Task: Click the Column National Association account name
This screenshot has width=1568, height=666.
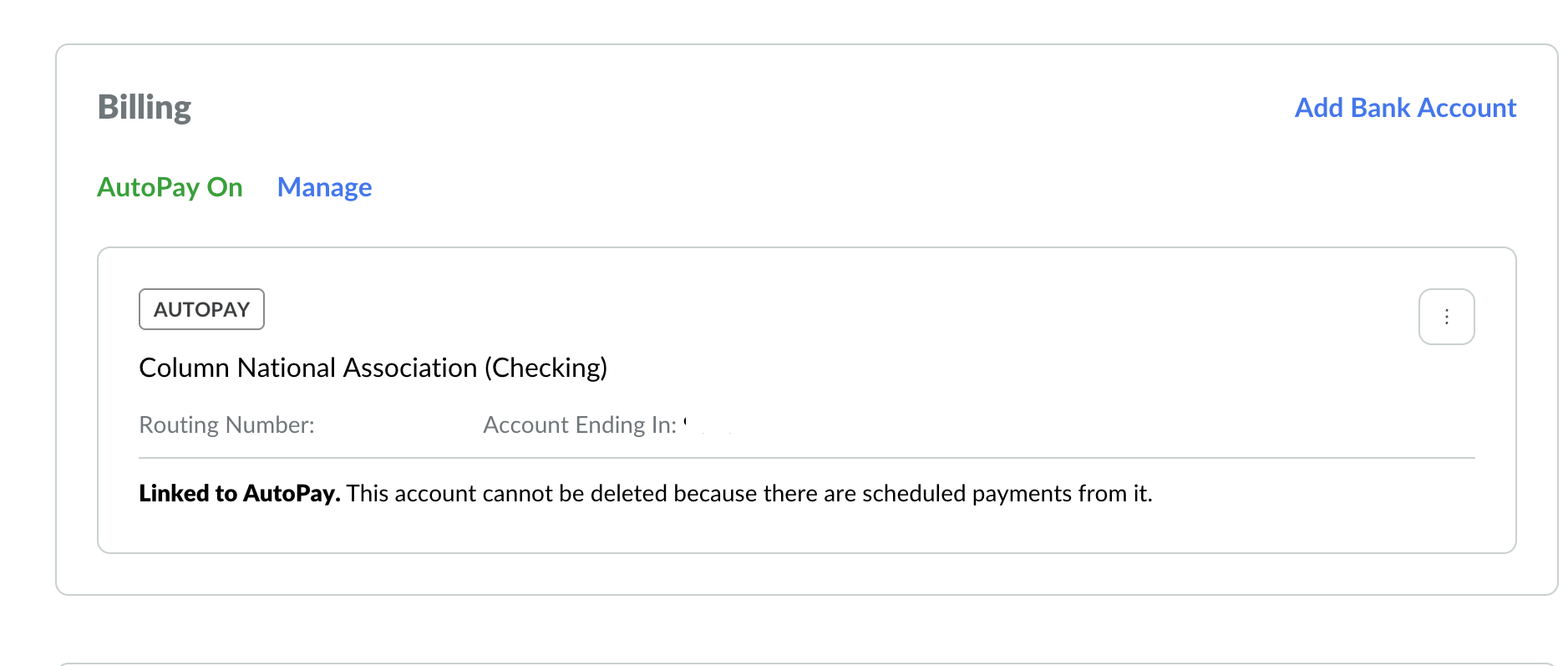Action: coord(307,368)
